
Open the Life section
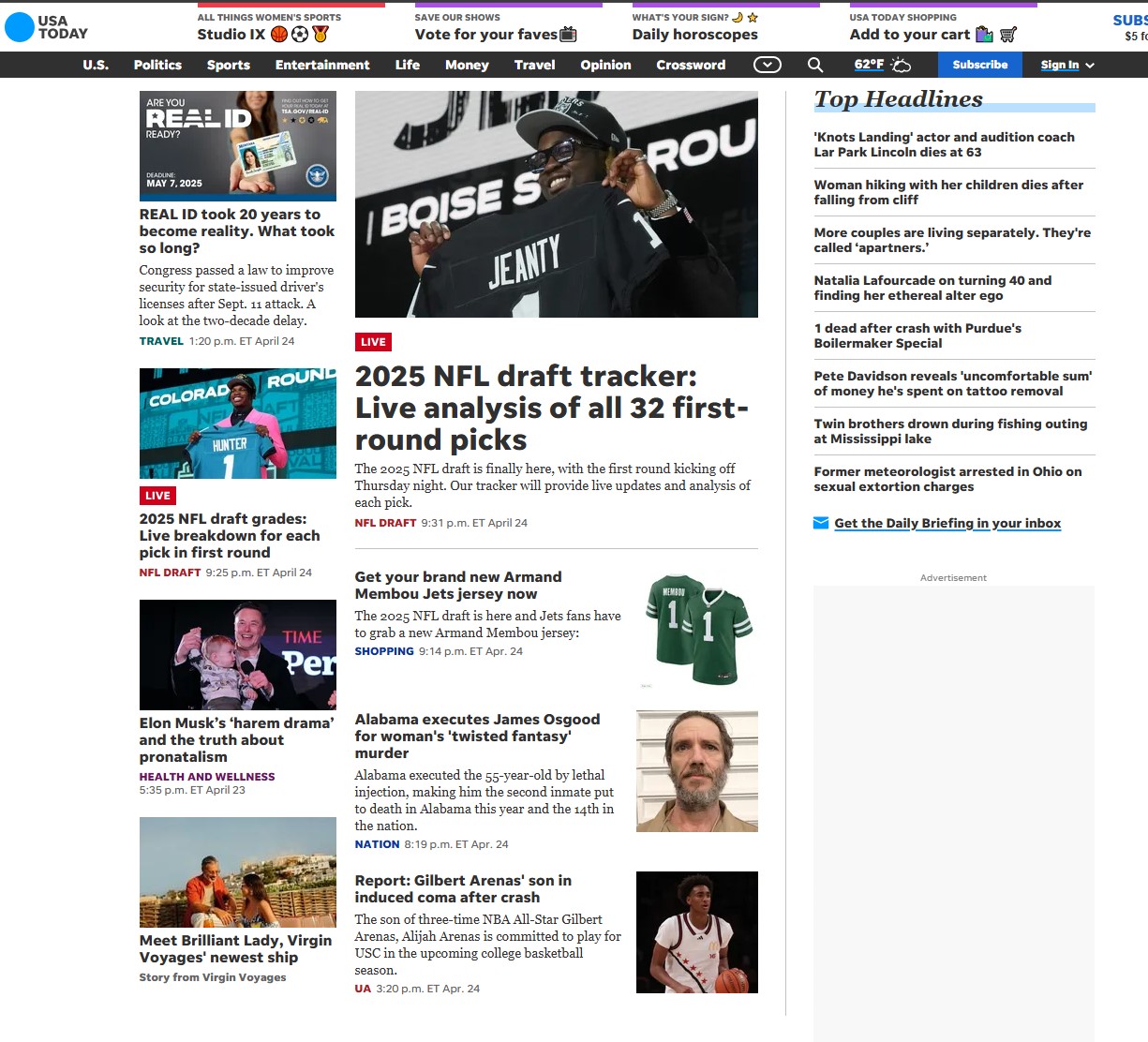pyautogui.click(x=408, y=65)
